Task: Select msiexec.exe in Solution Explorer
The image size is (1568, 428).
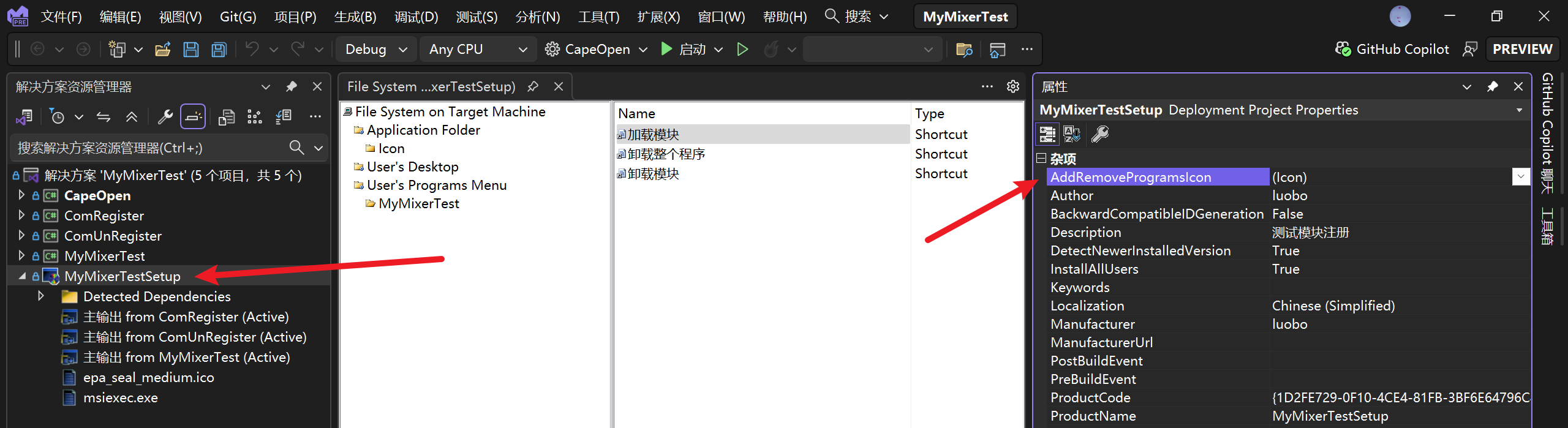Action: (120, 397)
